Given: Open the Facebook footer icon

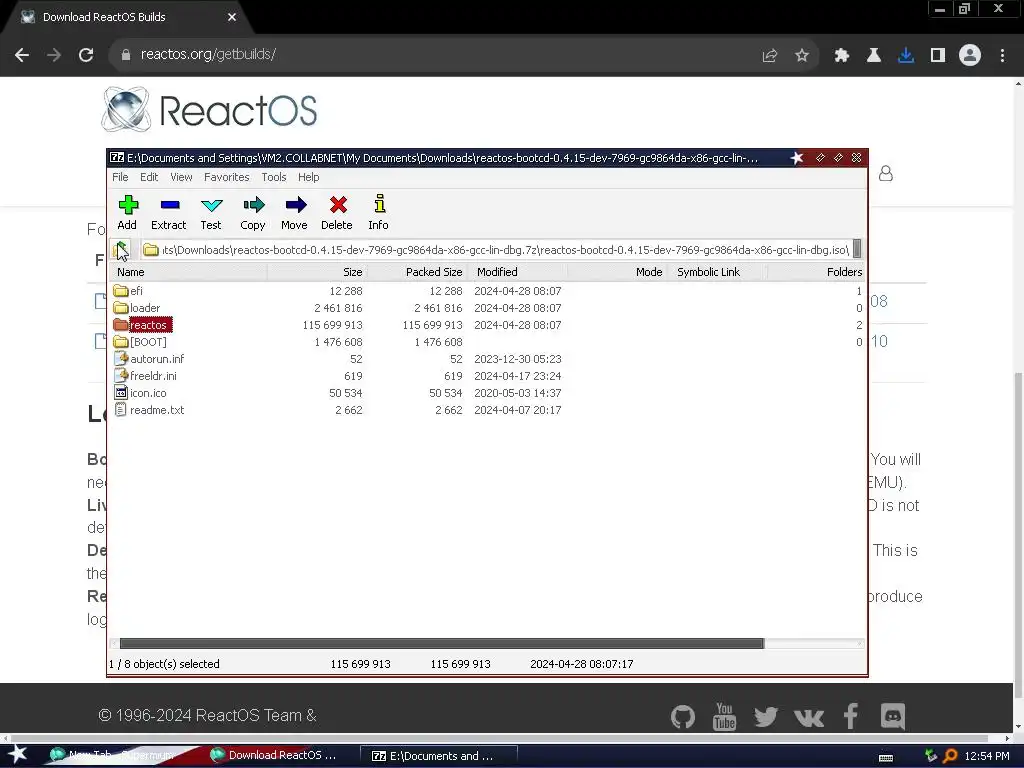Looking at the screenshot, I should click(x=850, y=716).
